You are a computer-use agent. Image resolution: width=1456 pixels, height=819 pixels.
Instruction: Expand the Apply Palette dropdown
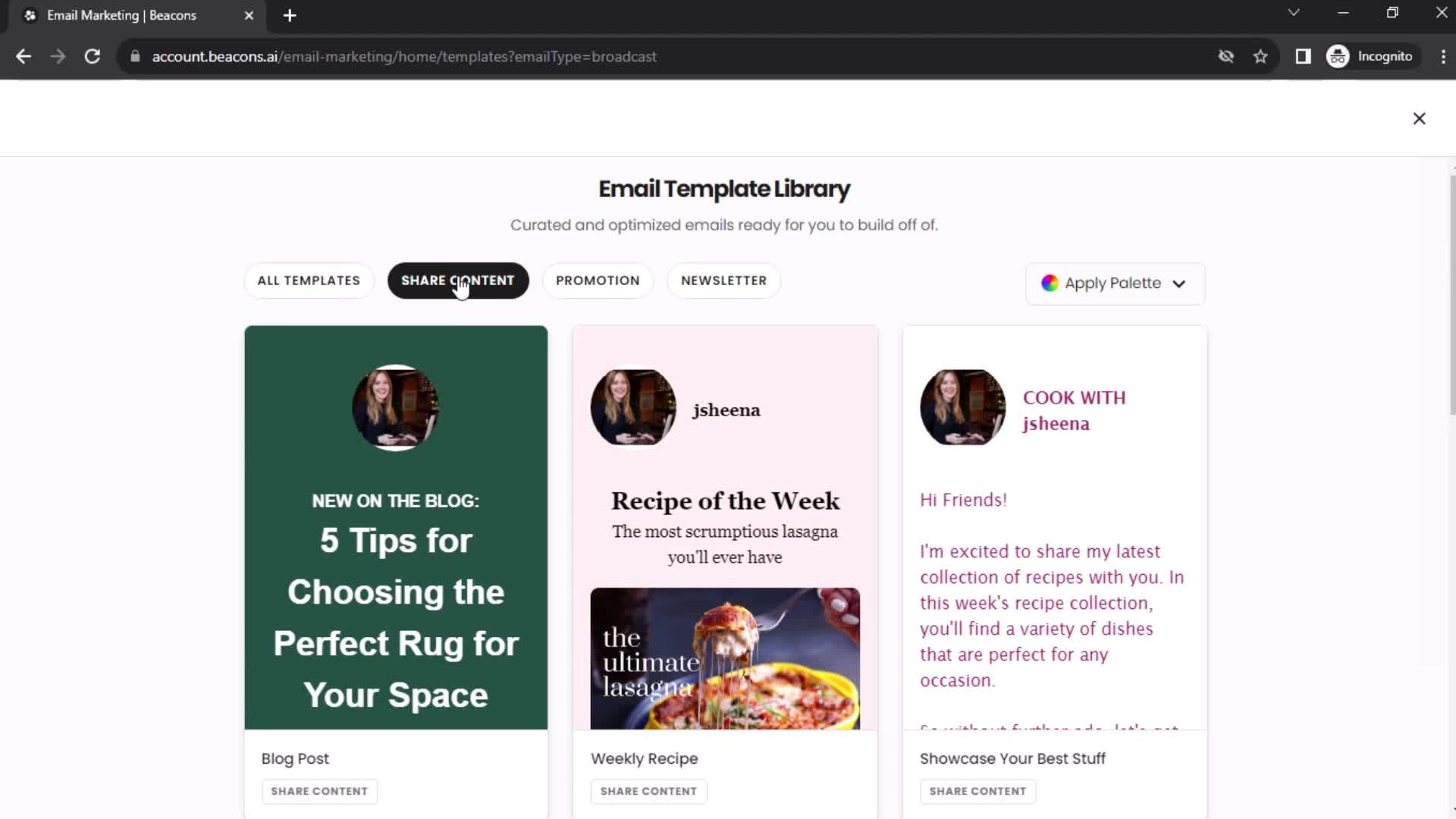[x=1115, y=283]
